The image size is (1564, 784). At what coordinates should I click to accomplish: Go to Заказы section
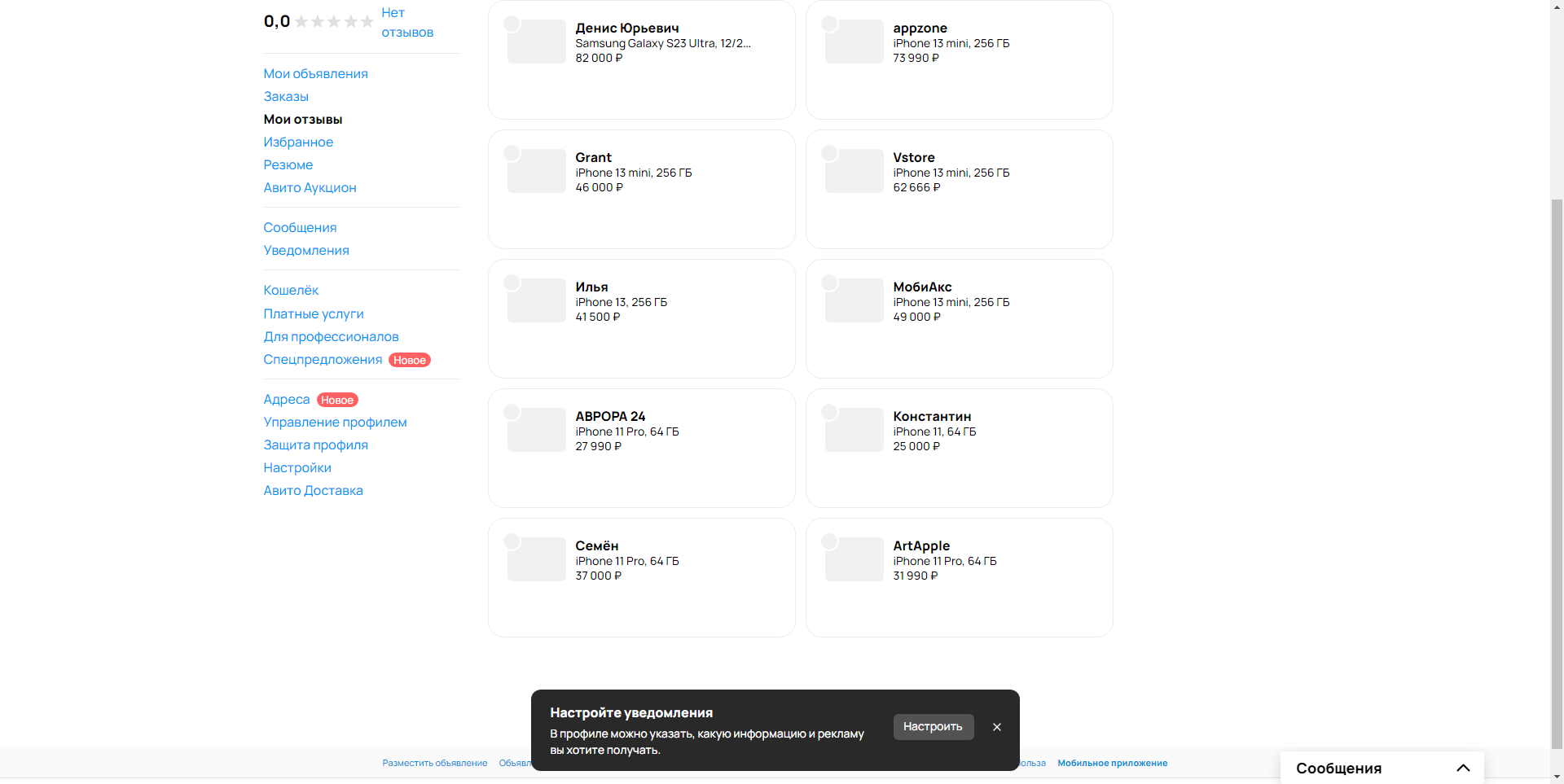(x=286, y=97)
